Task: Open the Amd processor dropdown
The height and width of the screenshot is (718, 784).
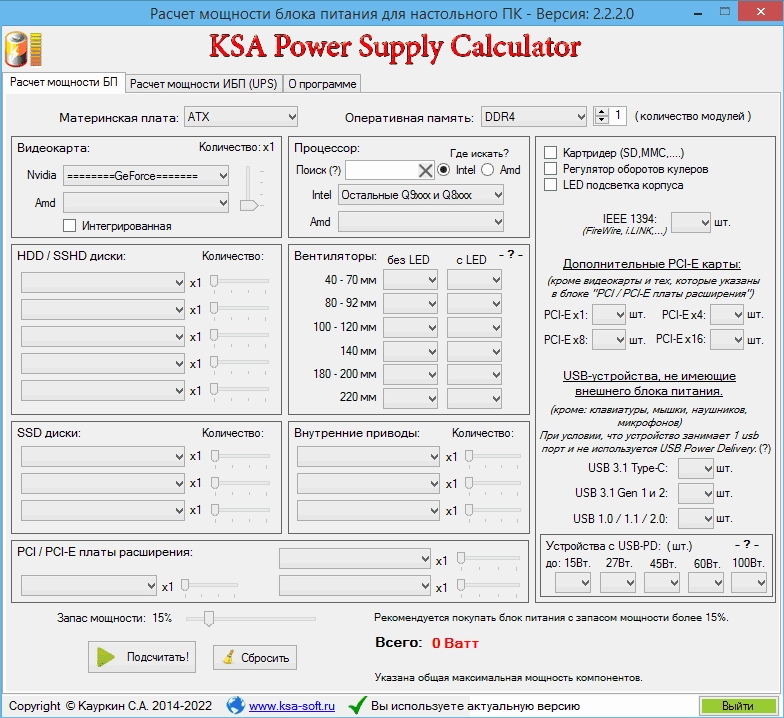Action: click(420, 222)
